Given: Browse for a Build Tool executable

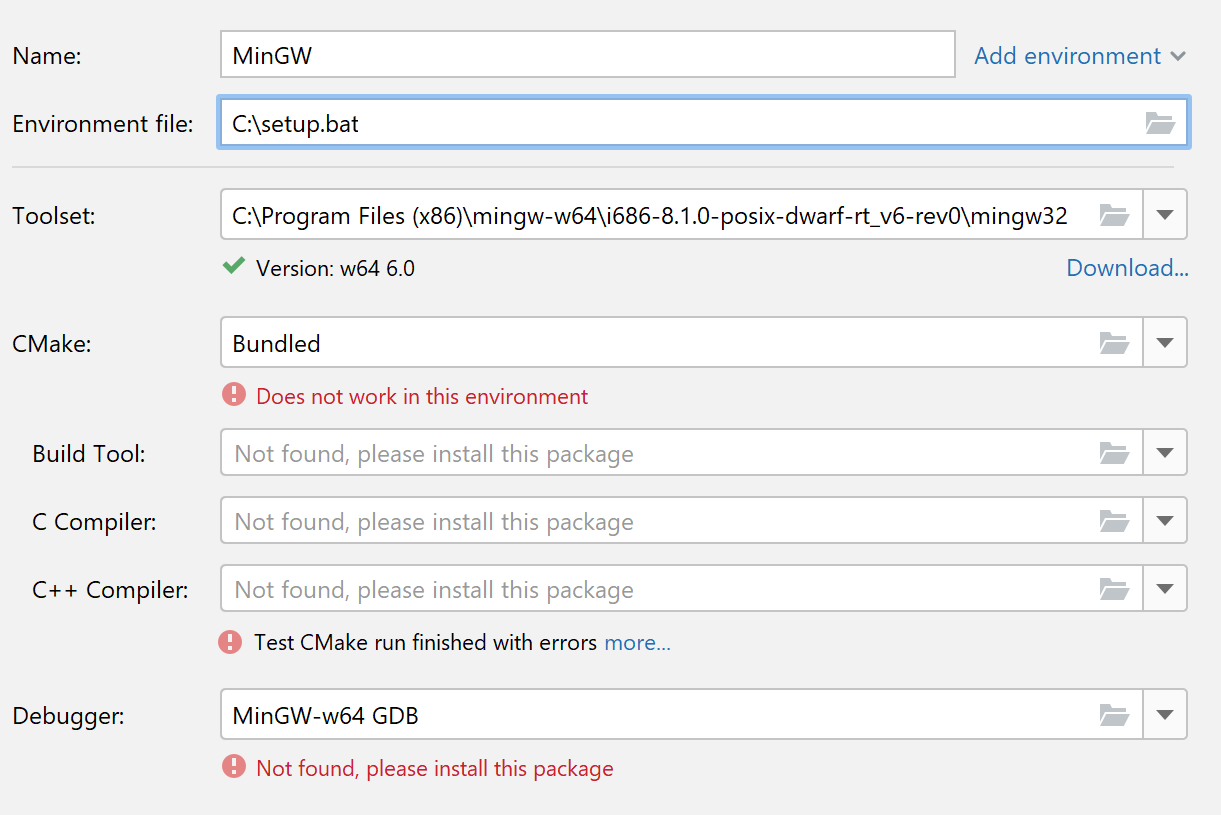Looking at the screenshot, I should [1114, 452].
